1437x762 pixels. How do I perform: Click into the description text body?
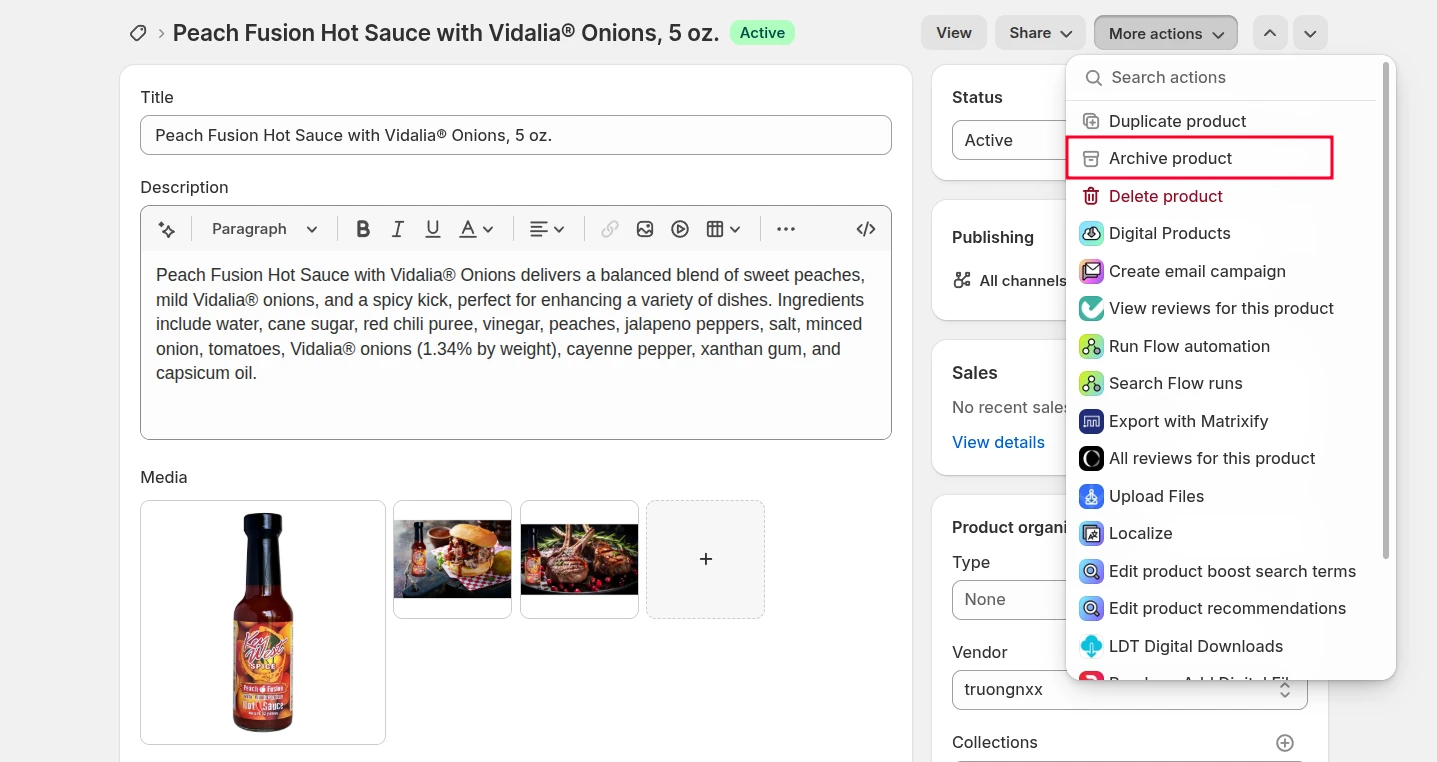516,344
